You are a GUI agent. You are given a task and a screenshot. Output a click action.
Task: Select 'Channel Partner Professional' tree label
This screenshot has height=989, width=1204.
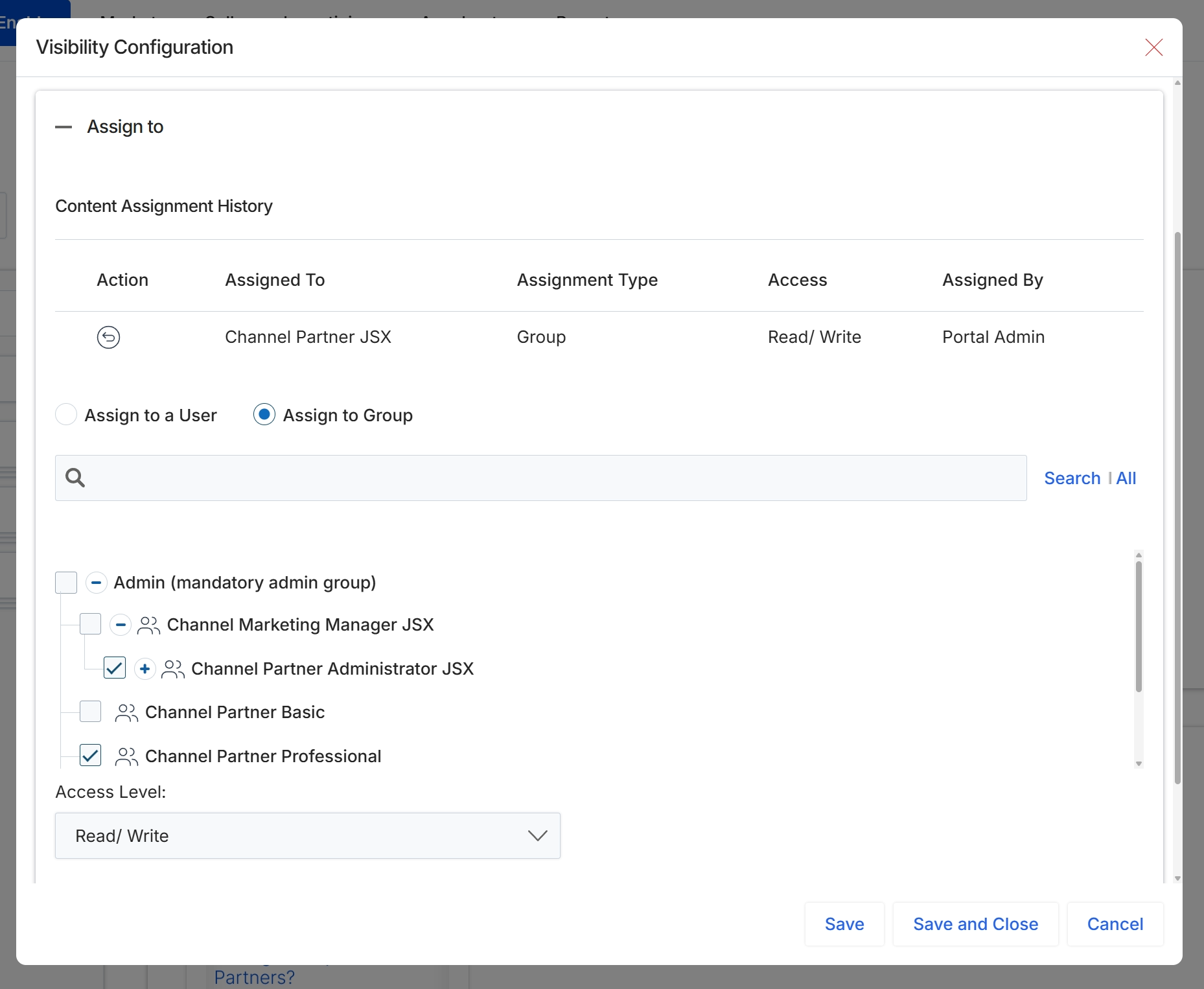pos(263,756)
